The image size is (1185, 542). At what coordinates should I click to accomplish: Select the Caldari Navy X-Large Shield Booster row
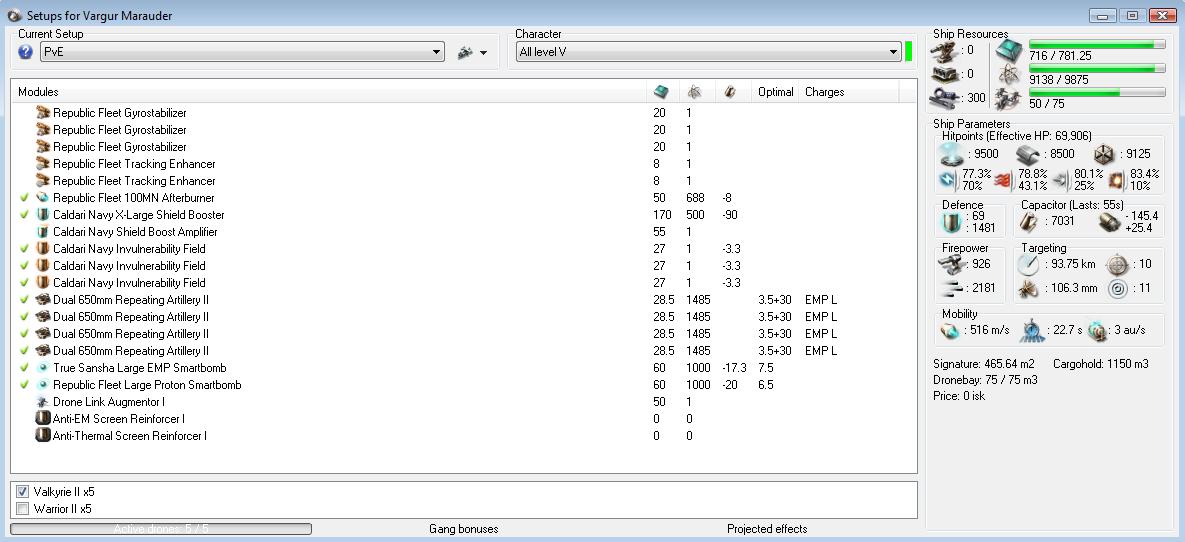tap(464, 215)
